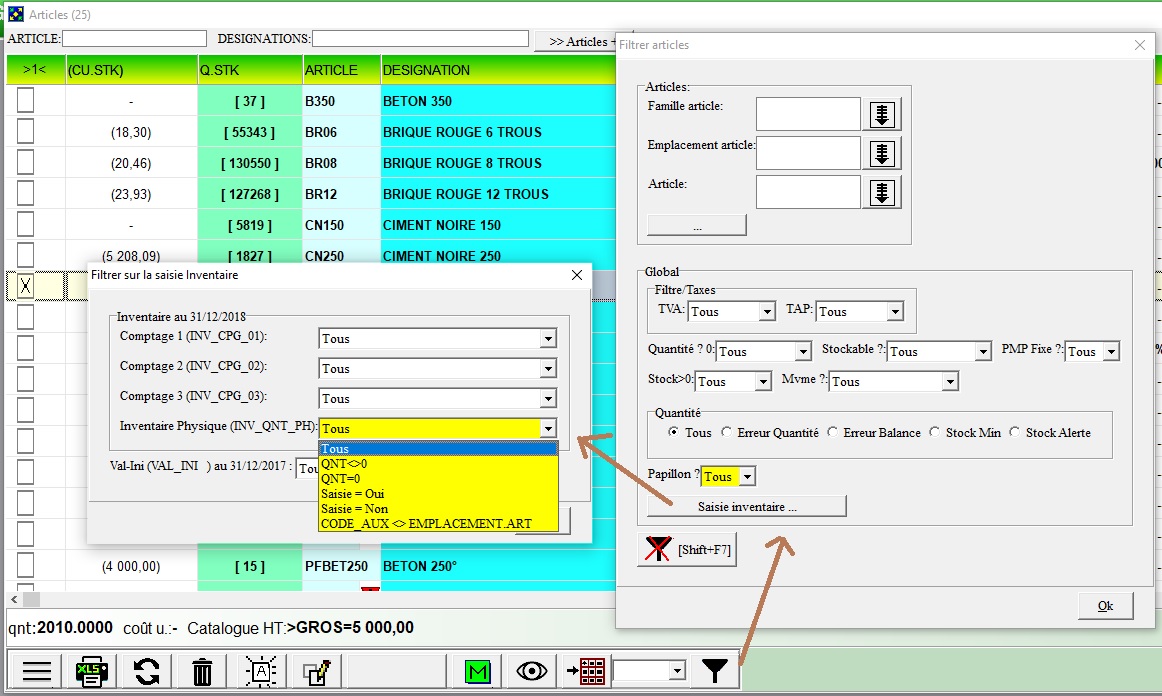
Task: Click Emplacement article input field
Action: 808,154
